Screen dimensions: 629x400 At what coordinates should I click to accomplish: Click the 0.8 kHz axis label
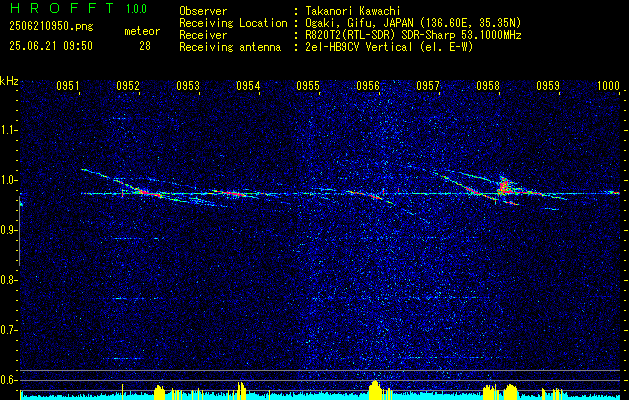point(8,280)
